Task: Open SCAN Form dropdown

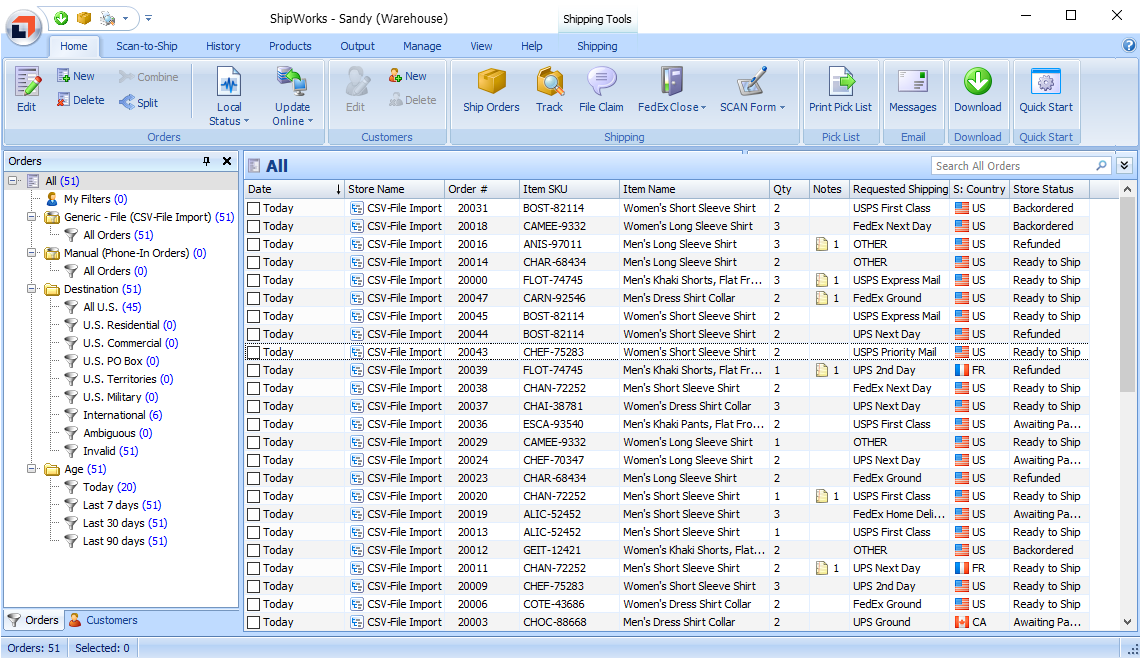Action: [x=752, y=89]
